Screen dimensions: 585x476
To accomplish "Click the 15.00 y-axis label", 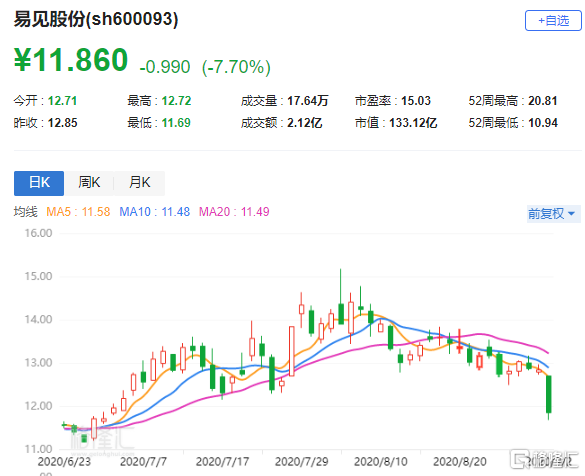I will (x=38, y=276).
